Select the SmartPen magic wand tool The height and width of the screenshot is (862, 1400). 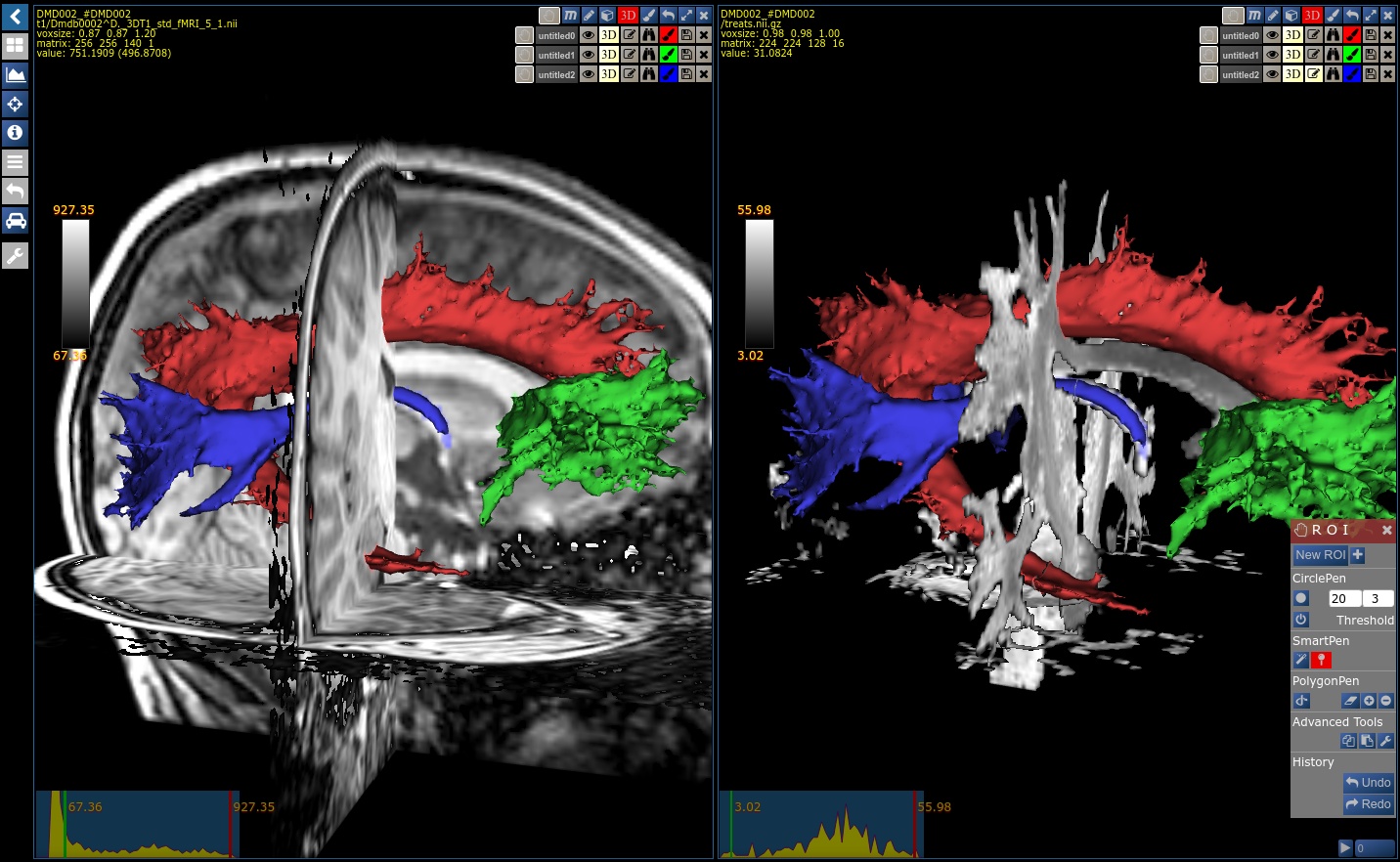[x=1301, y=661]
